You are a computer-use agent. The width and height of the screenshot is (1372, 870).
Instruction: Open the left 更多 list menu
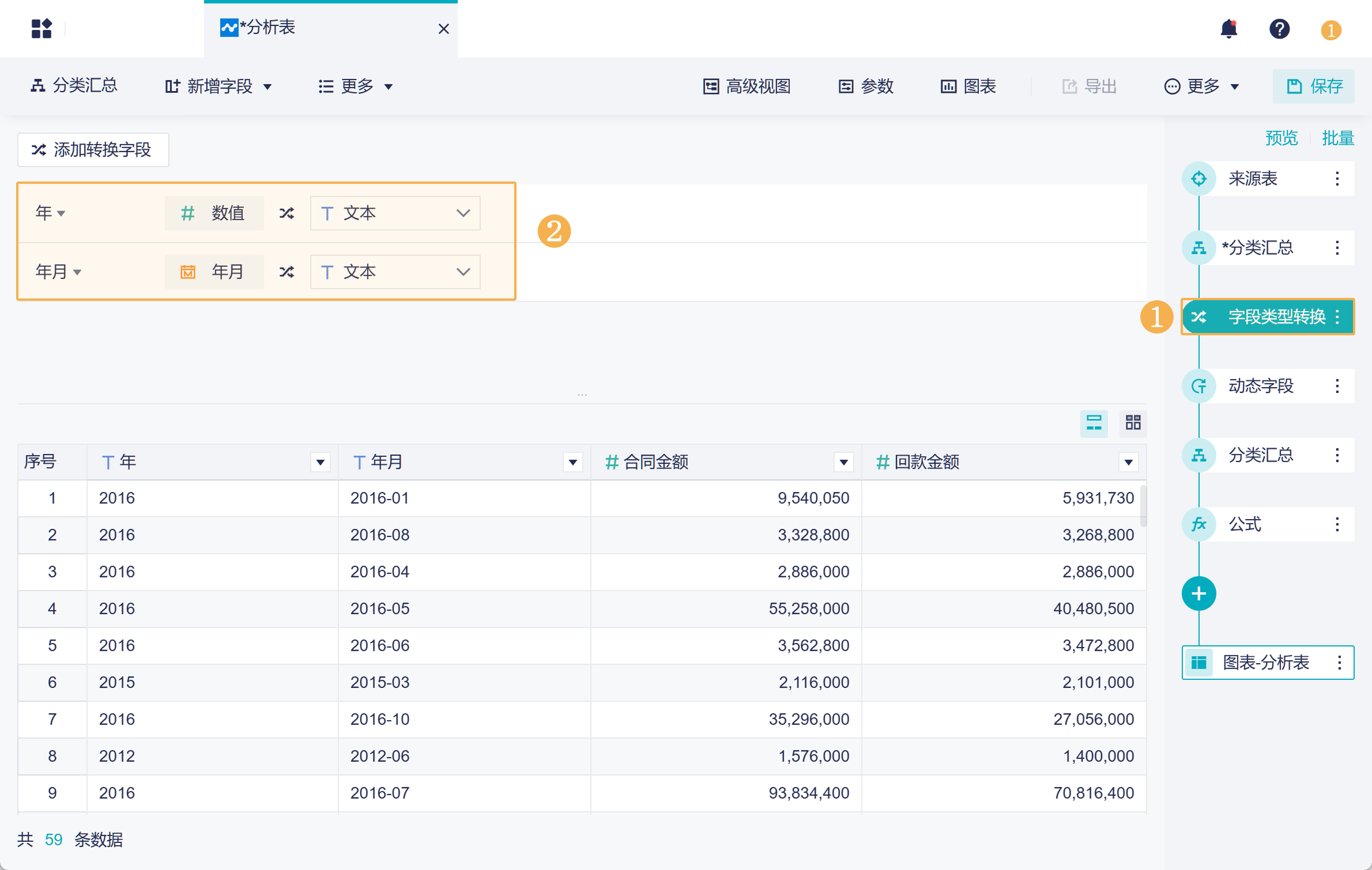(x=355, y=86)
